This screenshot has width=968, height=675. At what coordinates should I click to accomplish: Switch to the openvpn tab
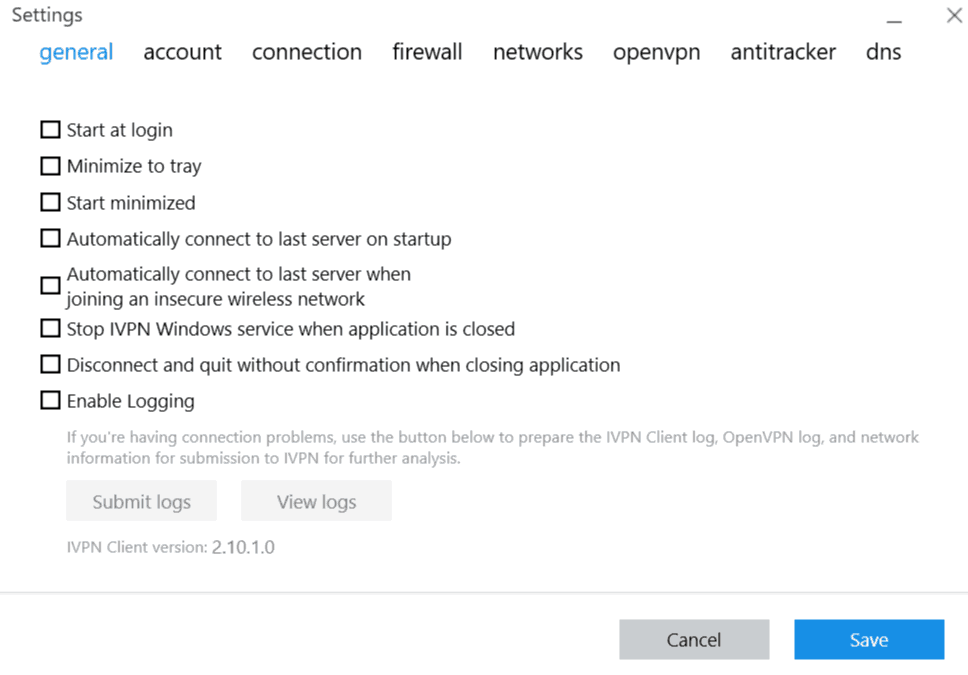[x=656, y=53]
